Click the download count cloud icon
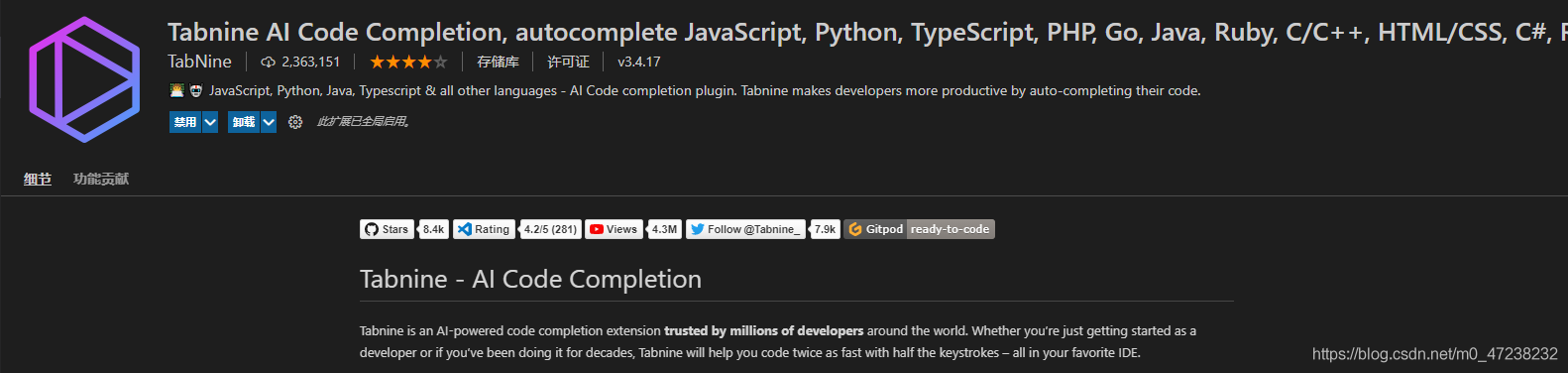Image resolution: width=1568 pixels, height=373 pixels. point(268,62)
